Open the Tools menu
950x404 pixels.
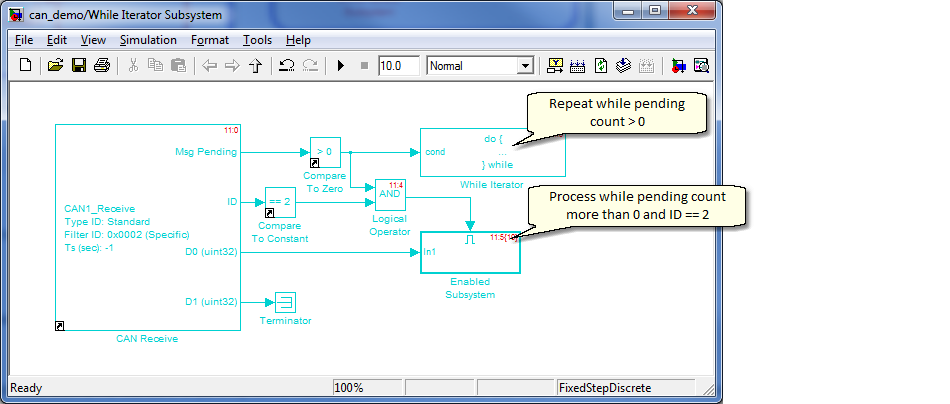pyautogui.click(x=257, y=40)
